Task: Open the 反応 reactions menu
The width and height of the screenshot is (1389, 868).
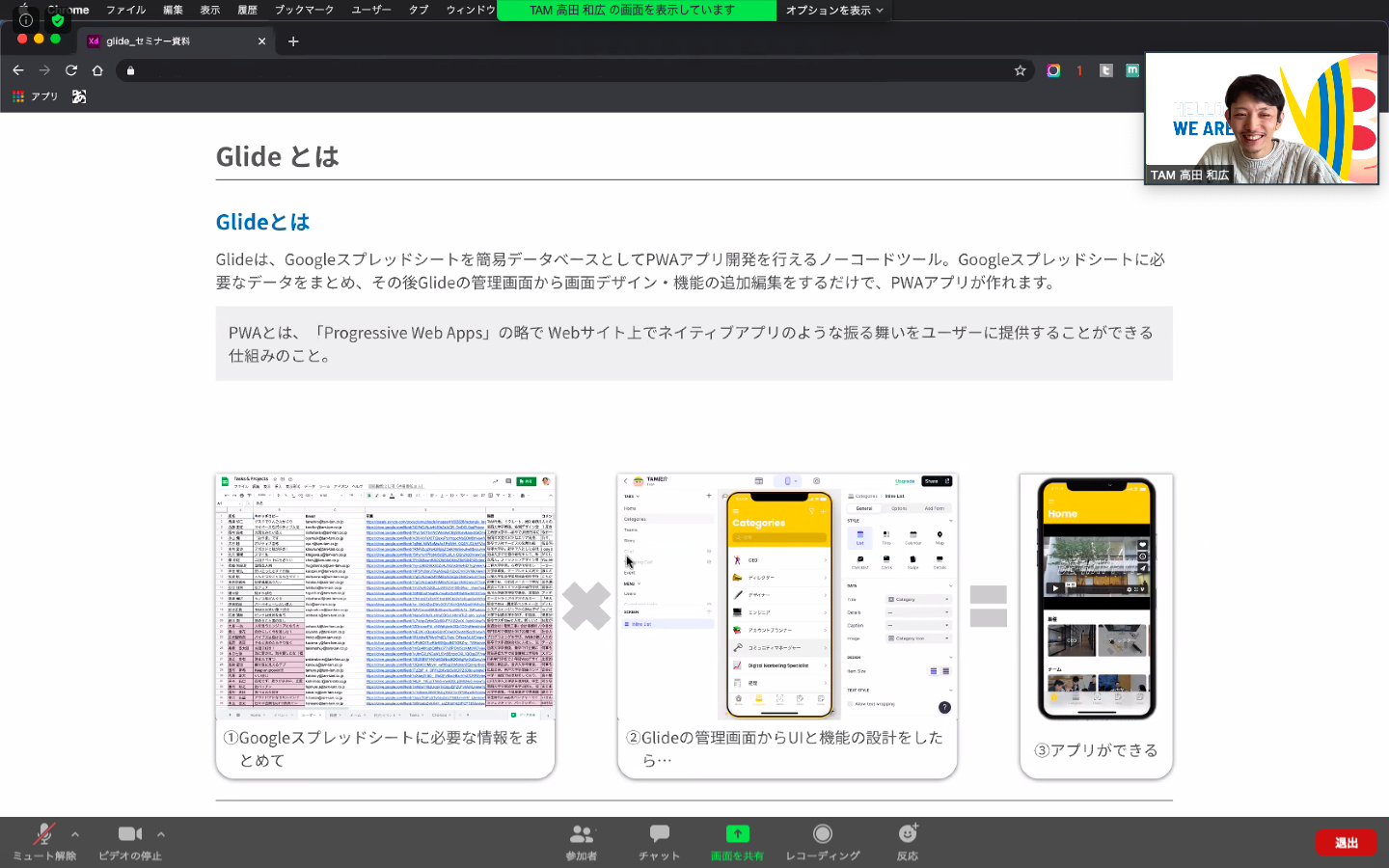Action: pos(908,842)
